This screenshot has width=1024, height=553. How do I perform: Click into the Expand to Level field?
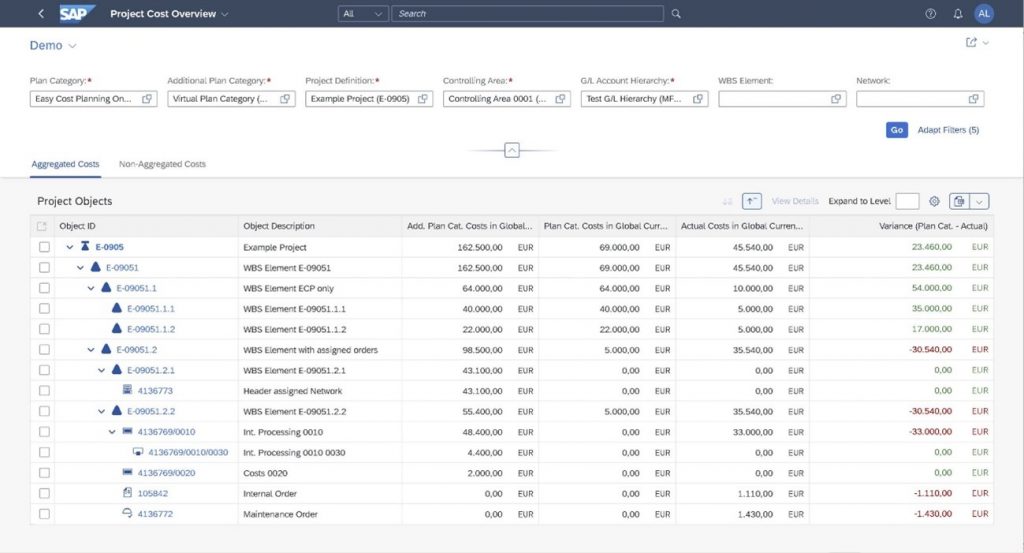(x=907, y=201)
